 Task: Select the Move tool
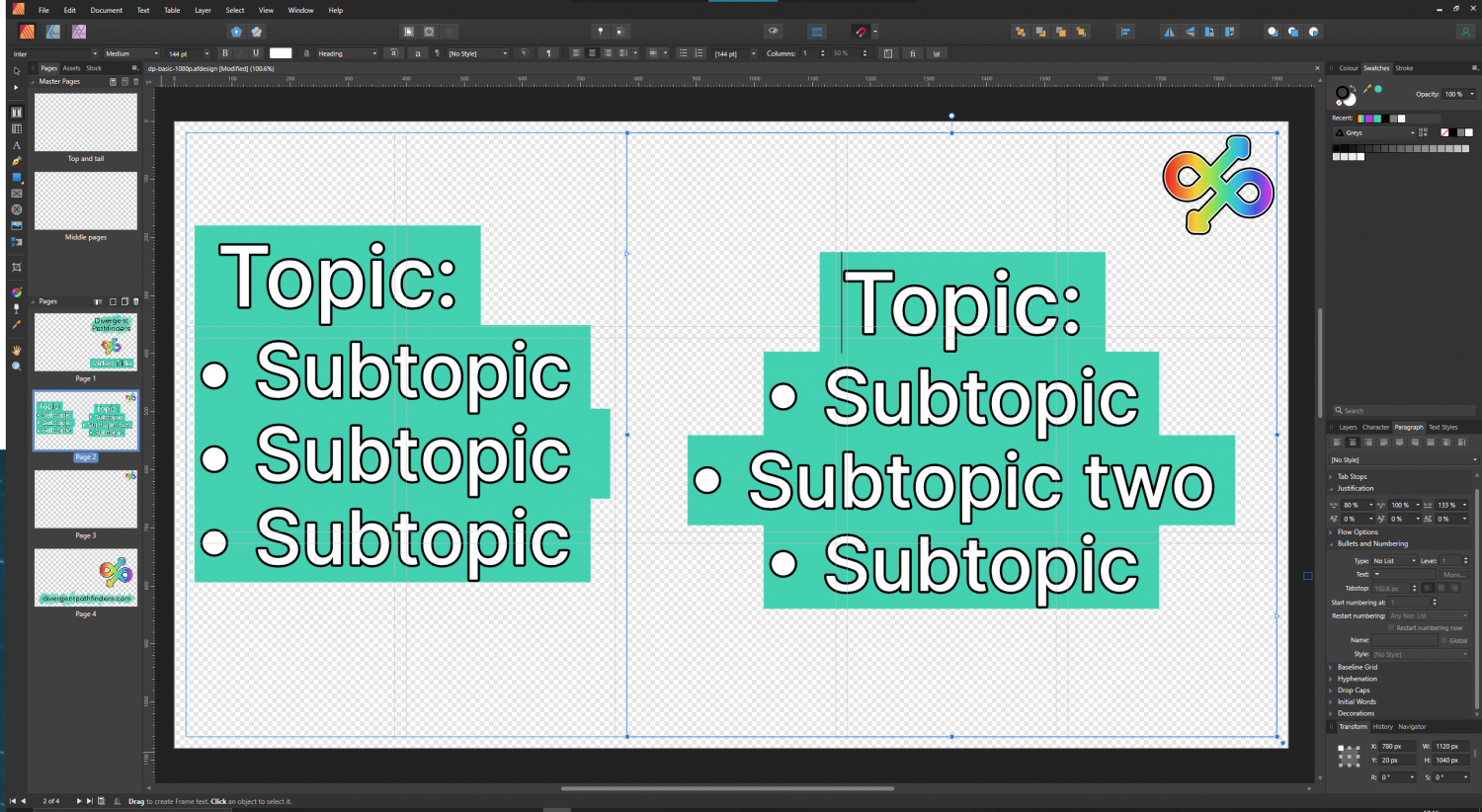(x=16, y=71)
